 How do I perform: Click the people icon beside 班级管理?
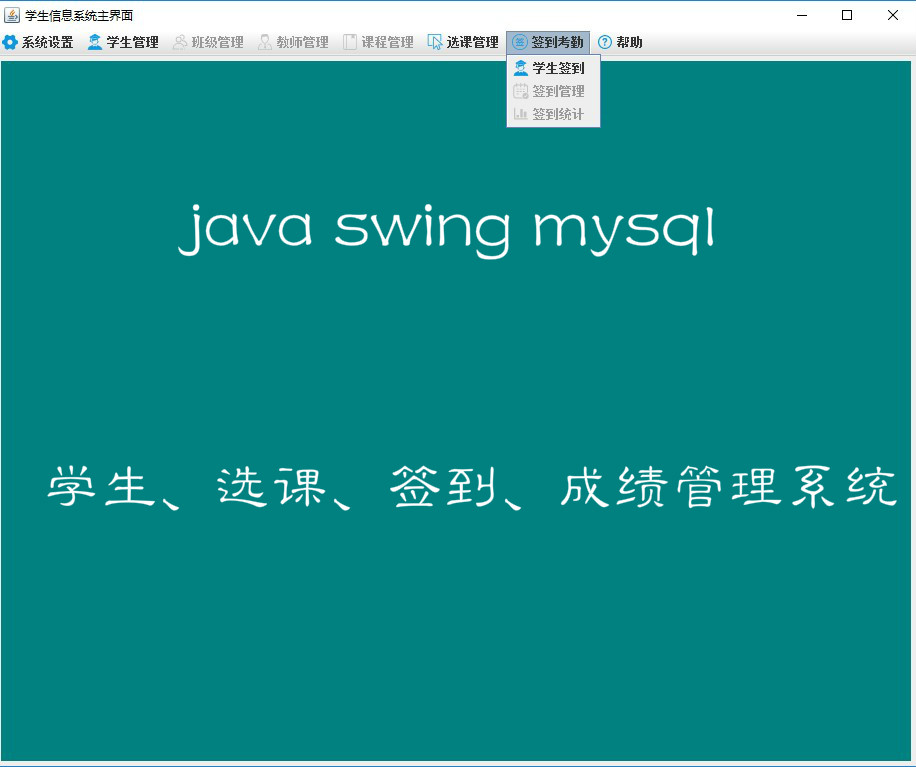point(180,42)
